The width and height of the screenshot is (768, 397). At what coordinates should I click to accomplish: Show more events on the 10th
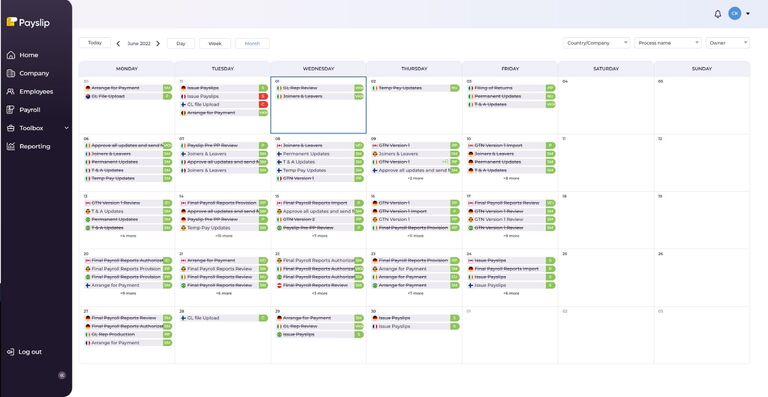coord(511,179)
